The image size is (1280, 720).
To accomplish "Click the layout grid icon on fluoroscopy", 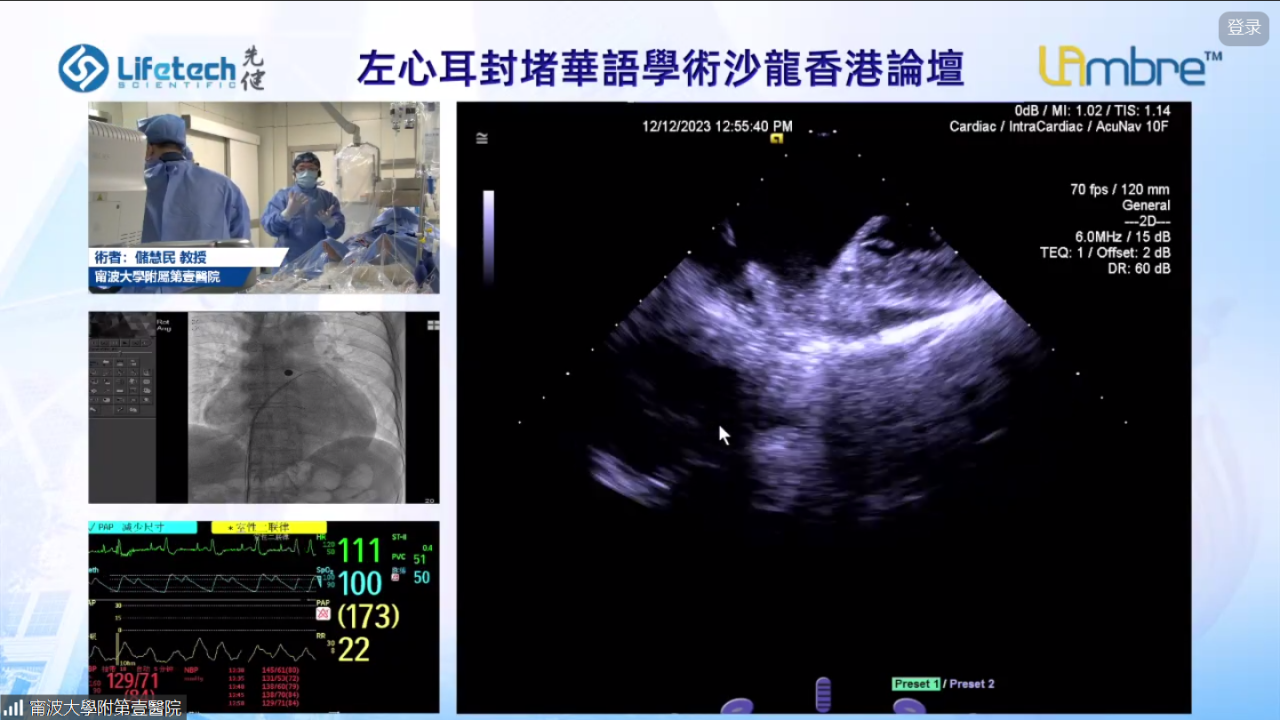I will (432, 324).
